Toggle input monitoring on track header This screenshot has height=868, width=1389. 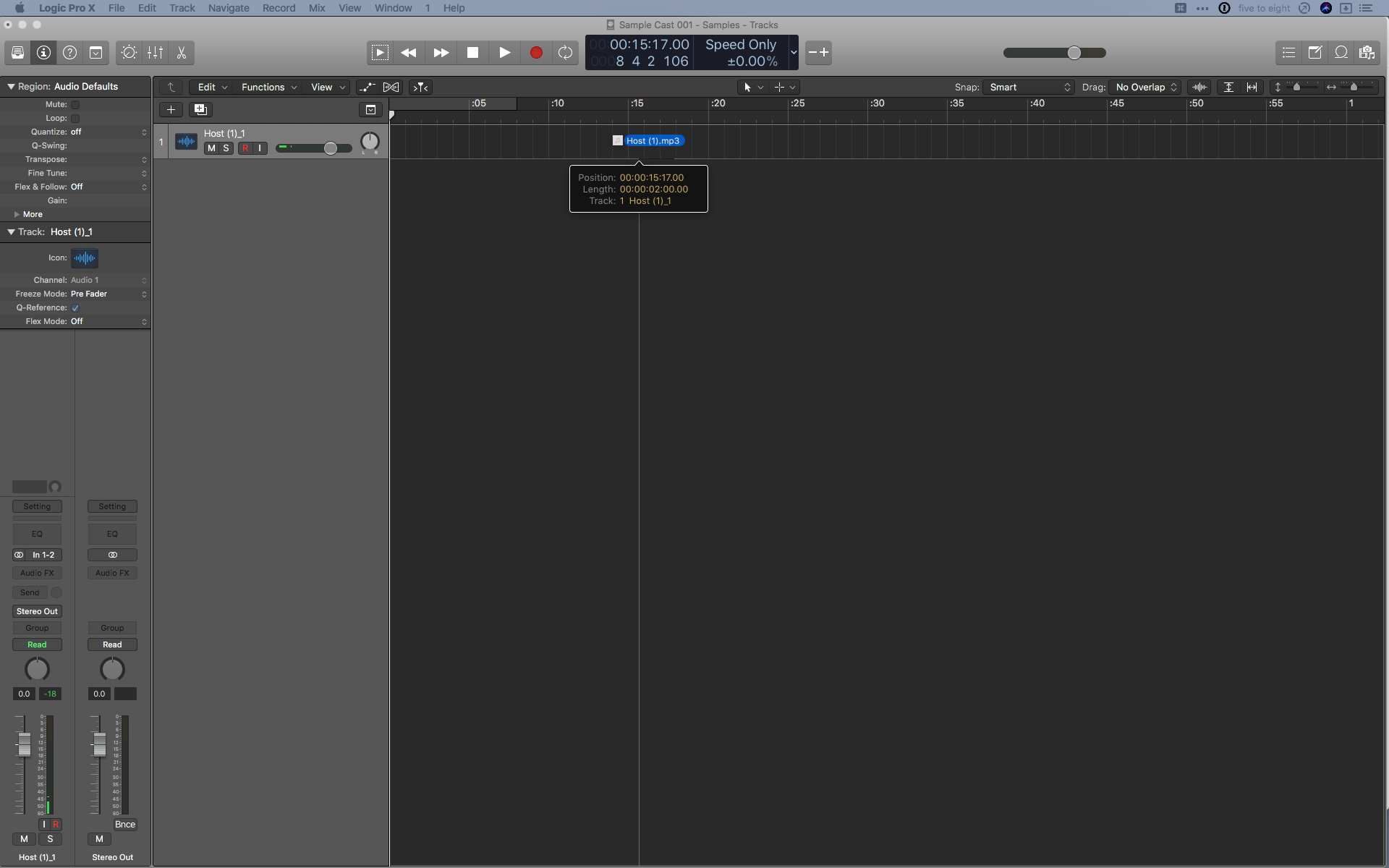[x=260, y=148]
